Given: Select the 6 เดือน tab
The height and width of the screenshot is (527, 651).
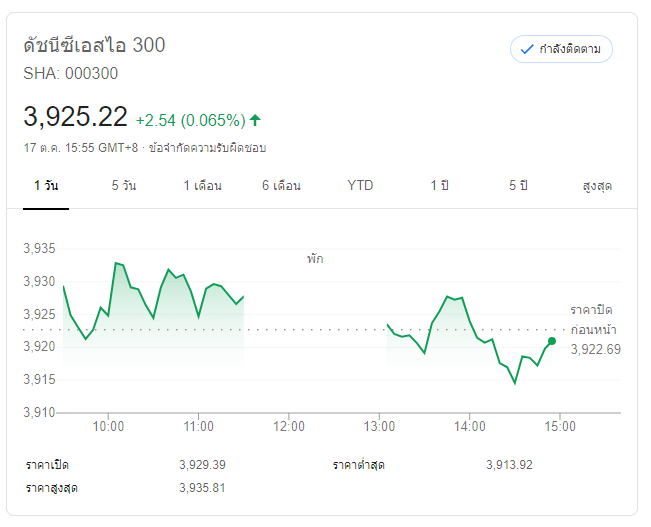Looking at the screenshot, I should tap(281, 186).
